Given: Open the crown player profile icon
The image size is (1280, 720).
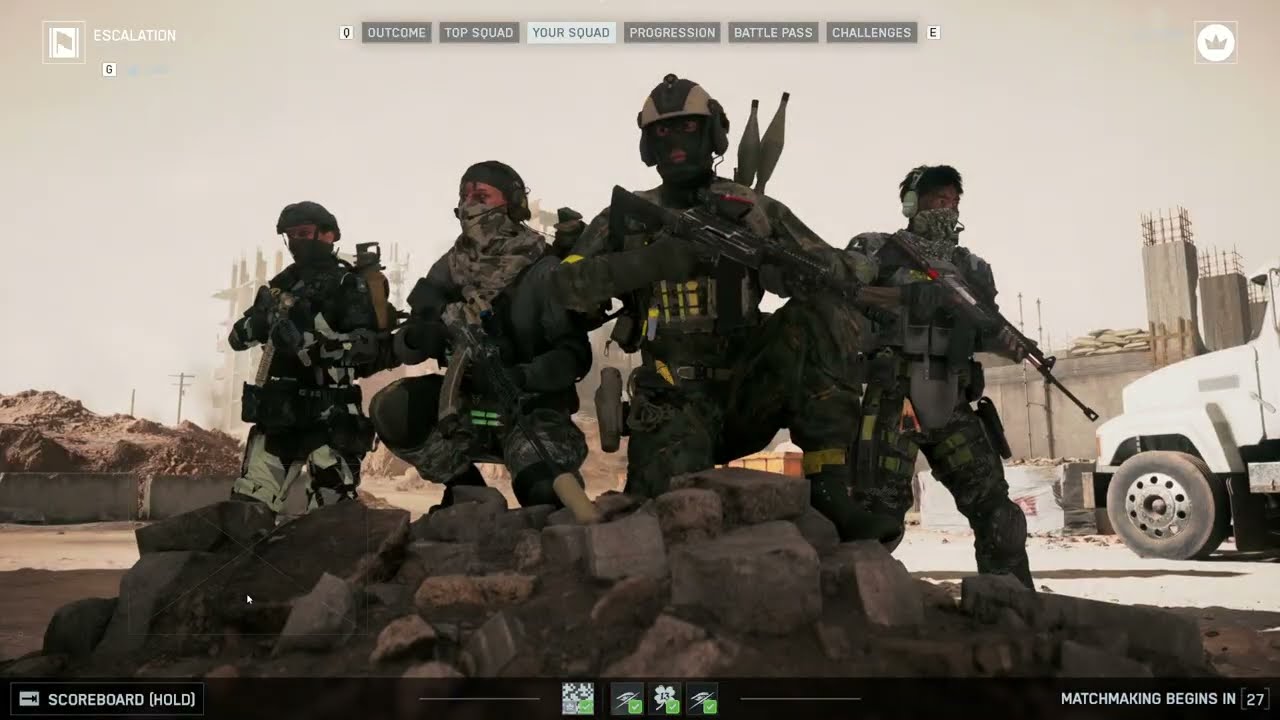Looking at the screenshot, I should coord(1216,43).
